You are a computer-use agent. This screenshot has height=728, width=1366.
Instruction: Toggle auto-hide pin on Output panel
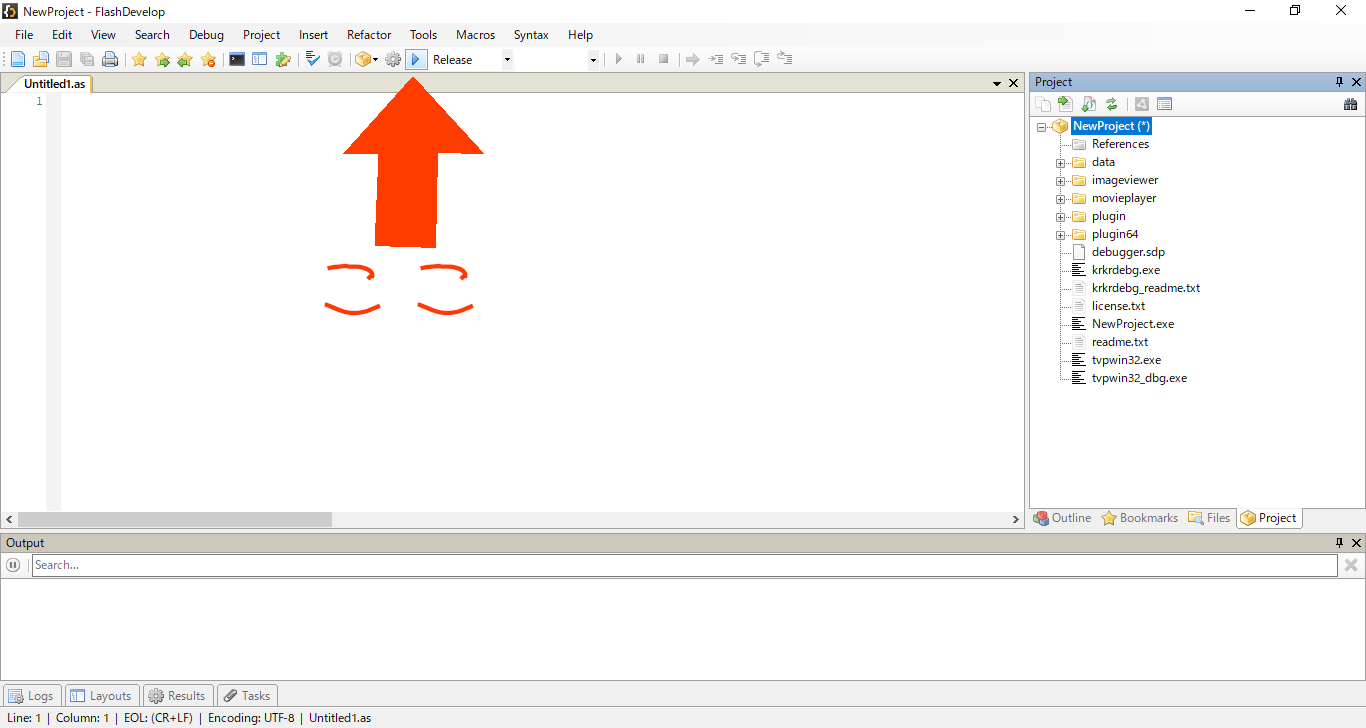point(1340,543)
